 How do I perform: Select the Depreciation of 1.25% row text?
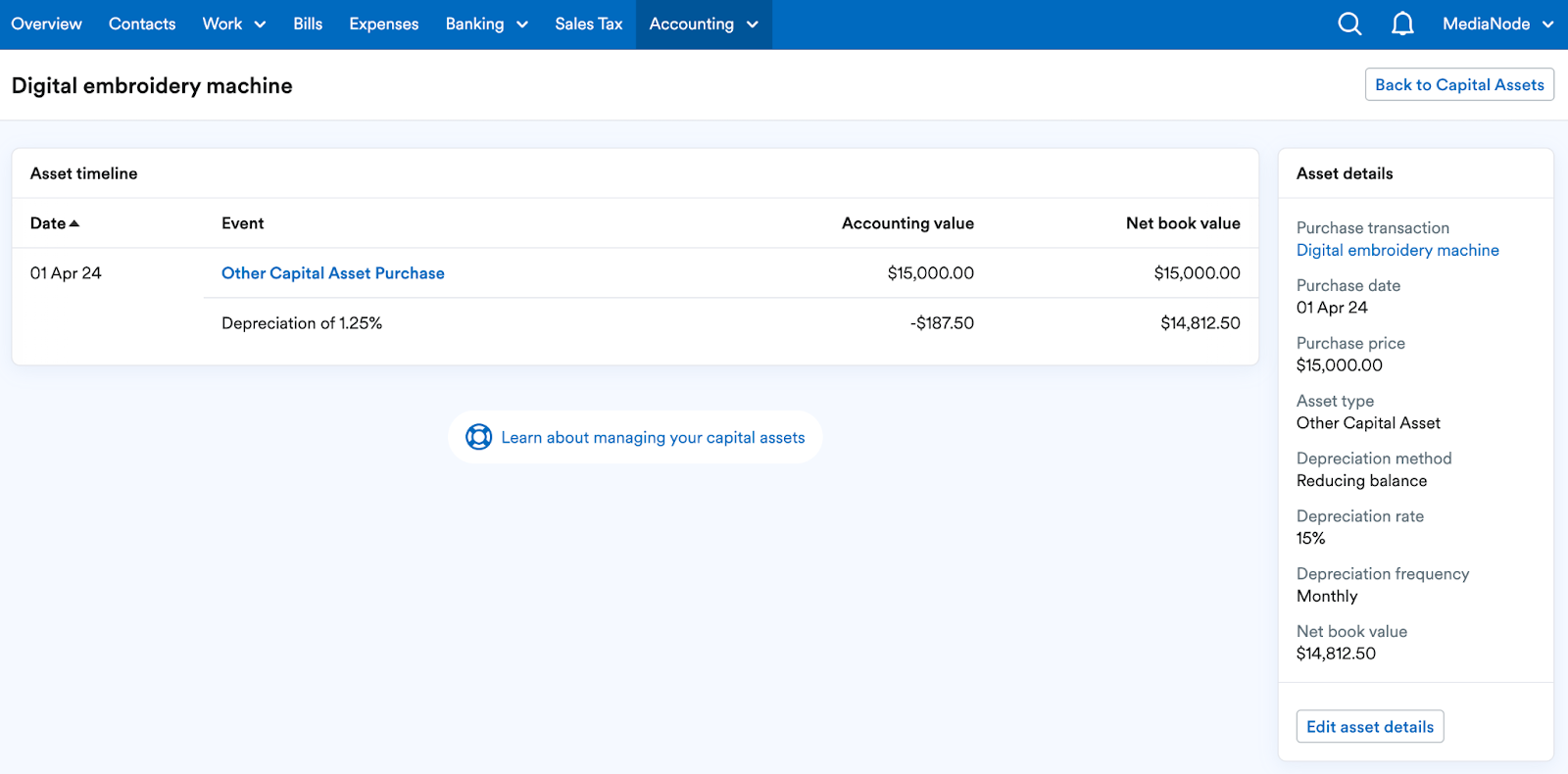point(302,323)
